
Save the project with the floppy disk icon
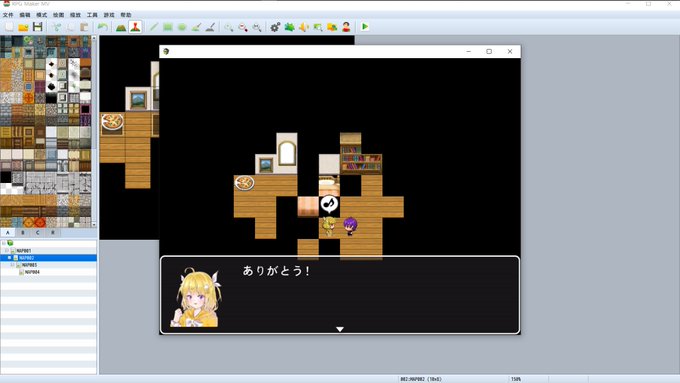click(x=38, y=27)
